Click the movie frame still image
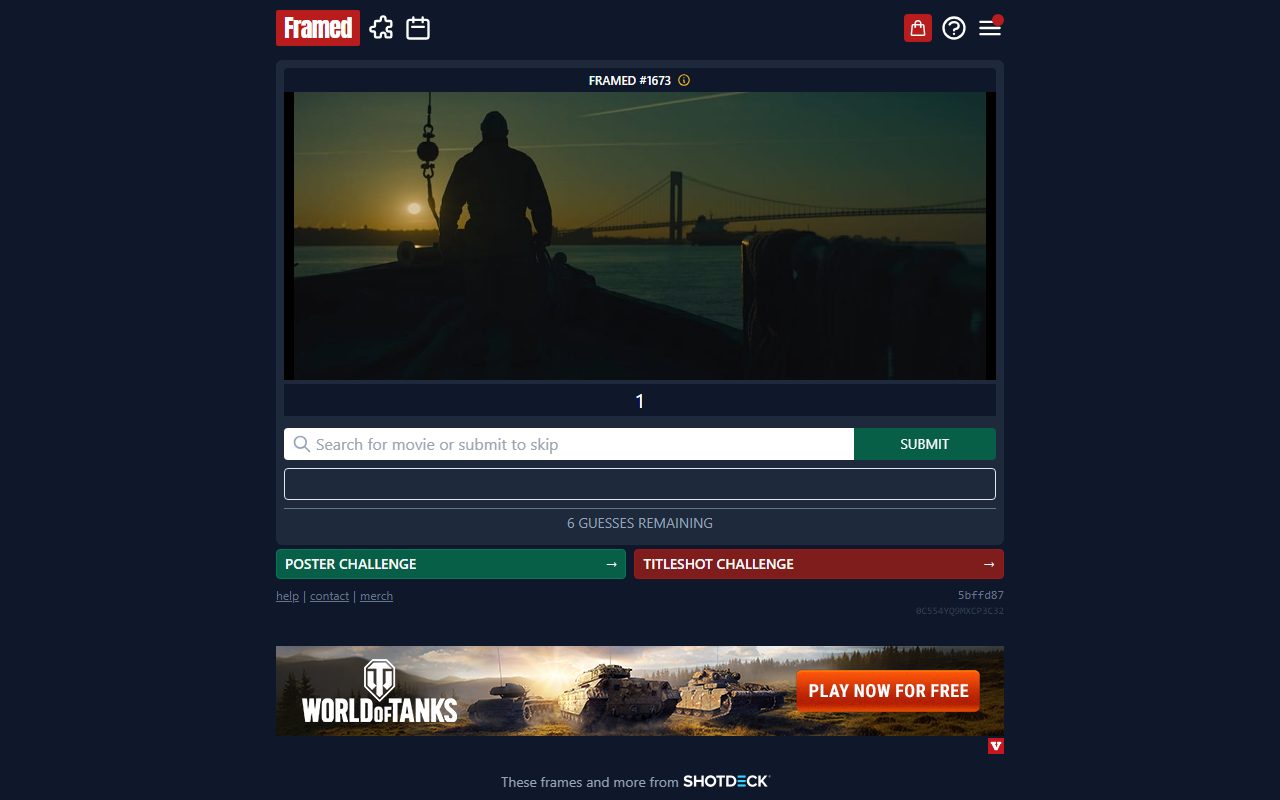Screen dimensions: 1280x800 pyautogui.click(x=640, y=236)
